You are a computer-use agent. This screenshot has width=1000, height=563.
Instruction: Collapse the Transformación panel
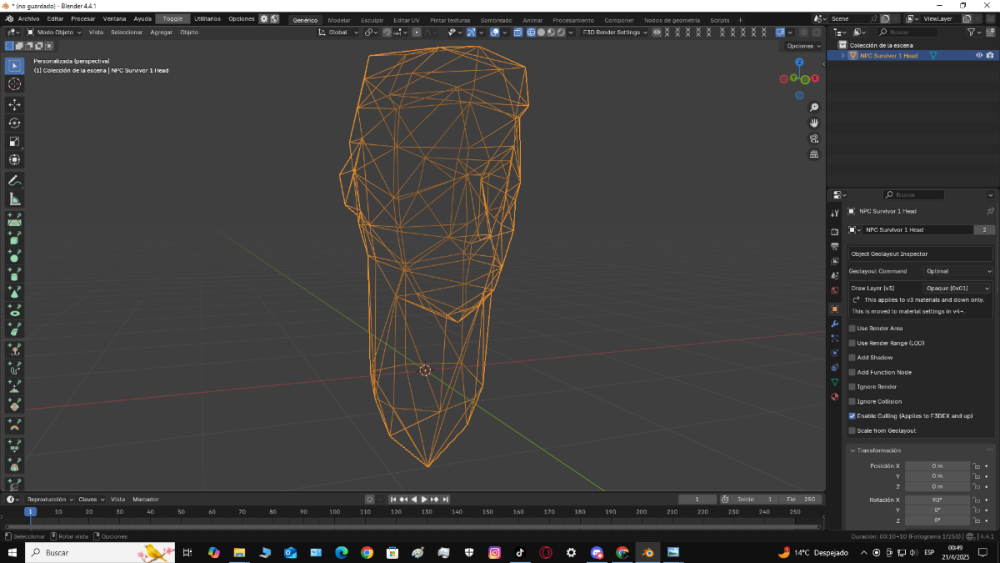click(875, 450)
